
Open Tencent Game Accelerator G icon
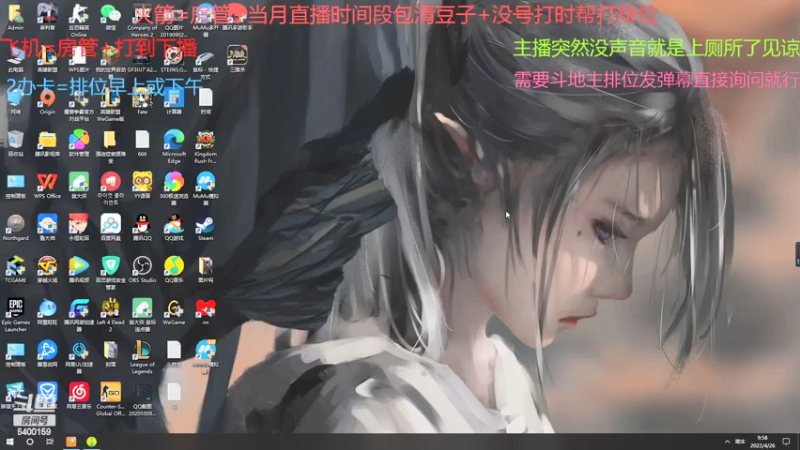click(x=79, y=314)
